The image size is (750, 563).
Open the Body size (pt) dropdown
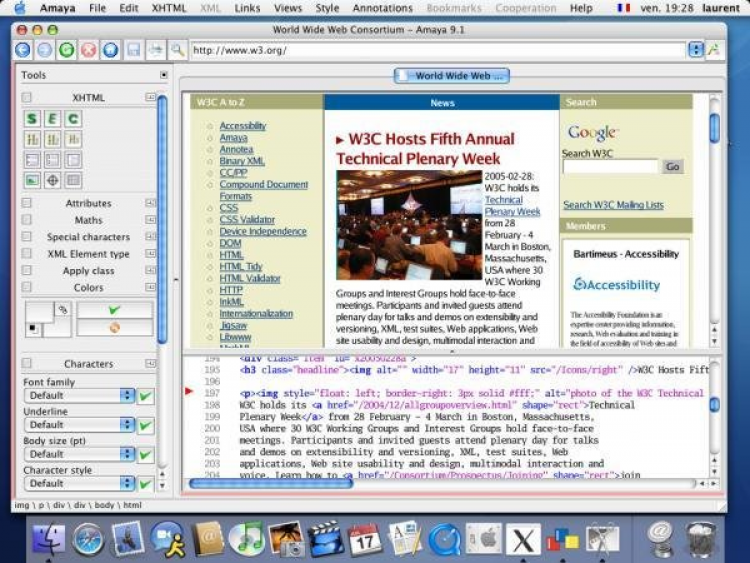coord(79,454)
